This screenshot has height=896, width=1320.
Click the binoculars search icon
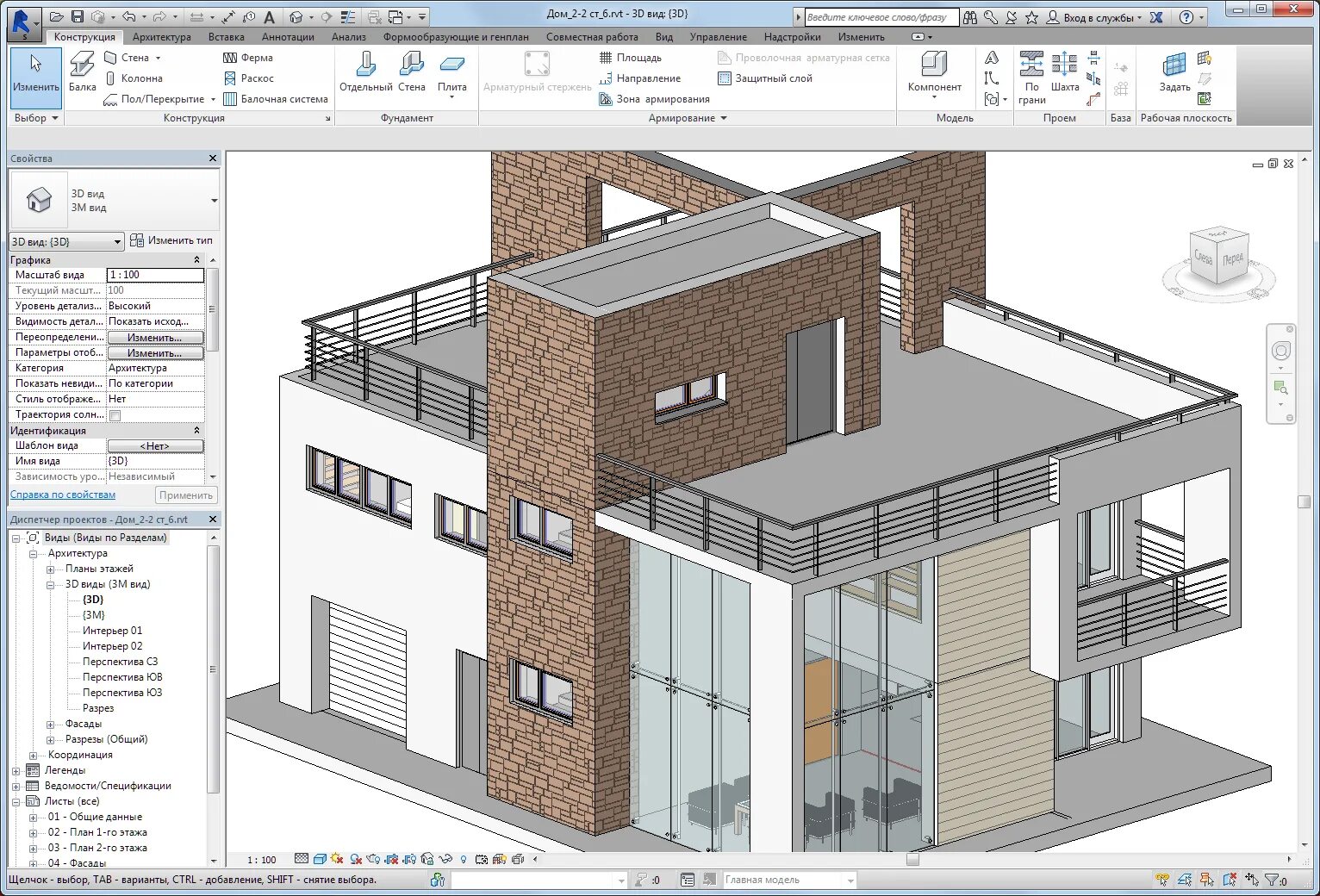(x=970, y=17)
